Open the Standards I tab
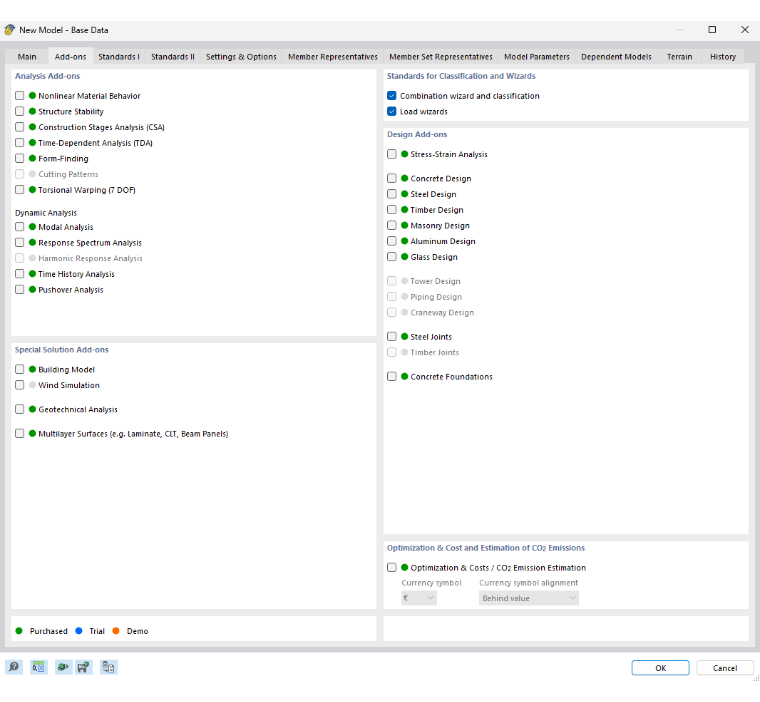Viewport: 760px width, 702px height. click(x=119, y=57)
